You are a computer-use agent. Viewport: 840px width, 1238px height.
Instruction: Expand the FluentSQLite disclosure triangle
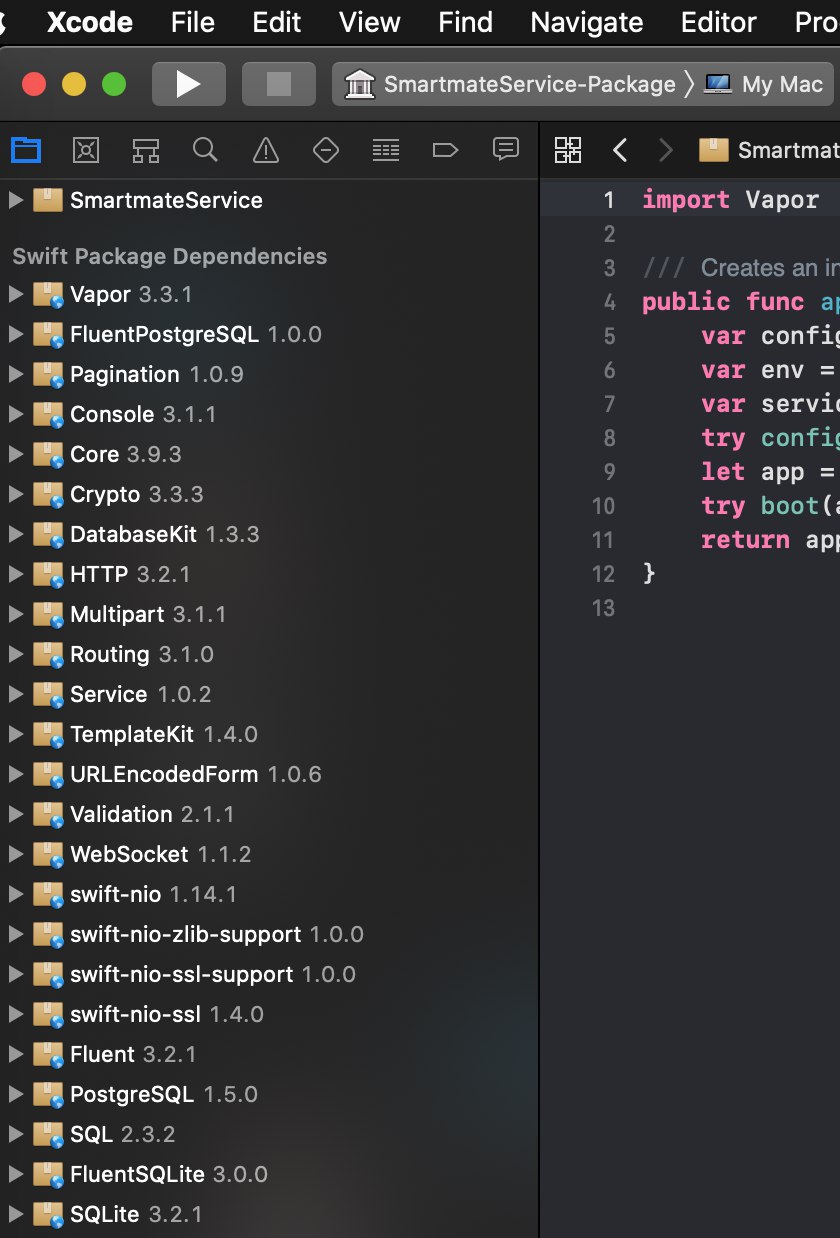[x=15, y=1174]
